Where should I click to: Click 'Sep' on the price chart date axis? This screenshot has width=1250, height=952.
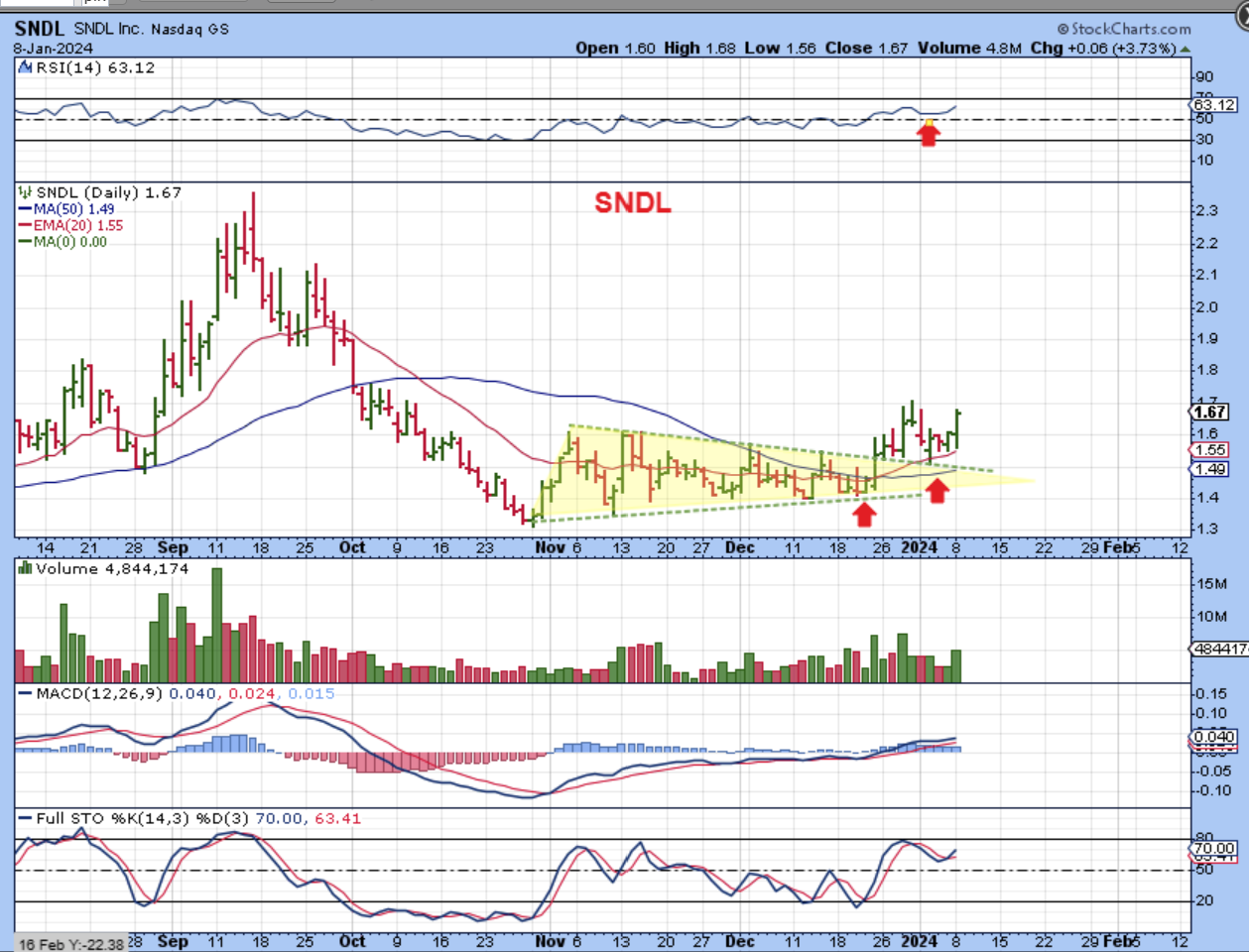(173, 547)
